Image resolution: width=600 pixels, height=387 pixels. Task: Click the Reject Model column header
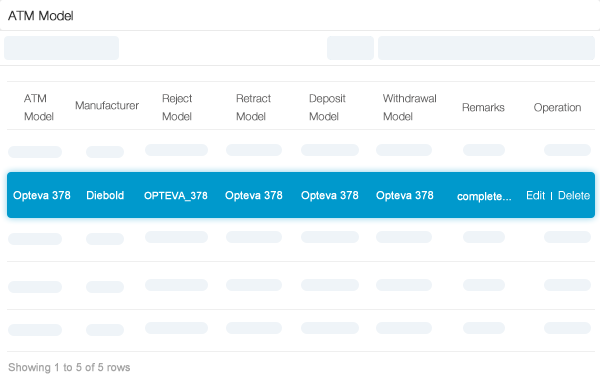177,107
